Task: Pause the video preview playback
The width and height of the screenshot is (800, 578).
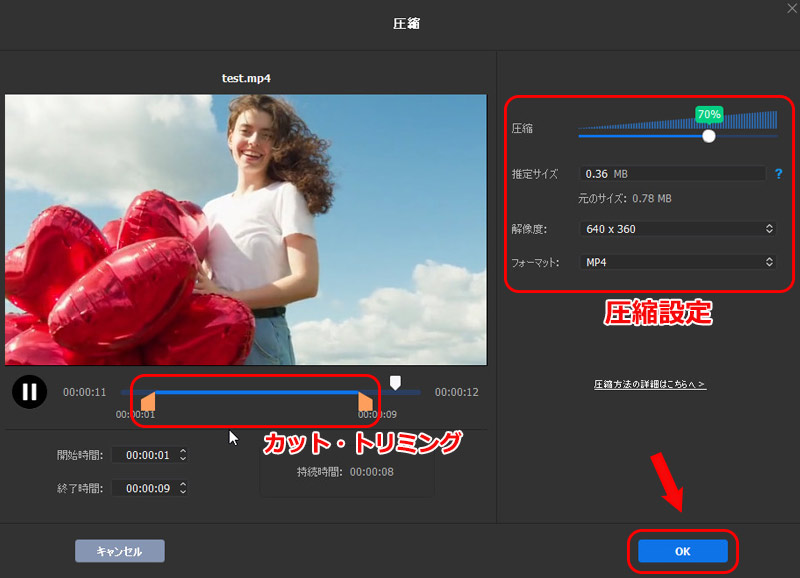Action: [29, 392]
